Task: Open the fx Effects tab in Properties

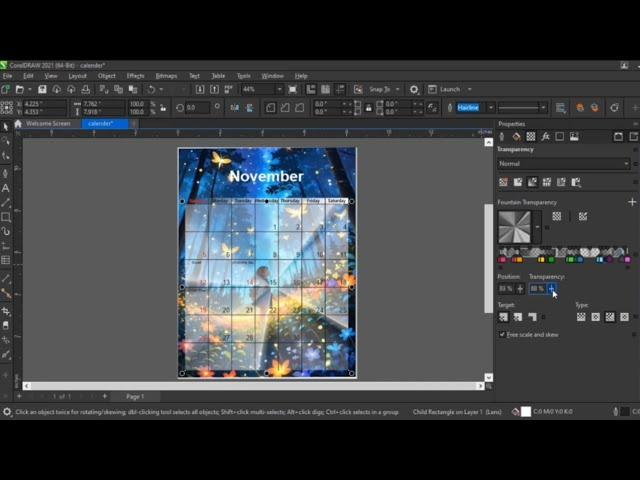Action: click(545, 137)
